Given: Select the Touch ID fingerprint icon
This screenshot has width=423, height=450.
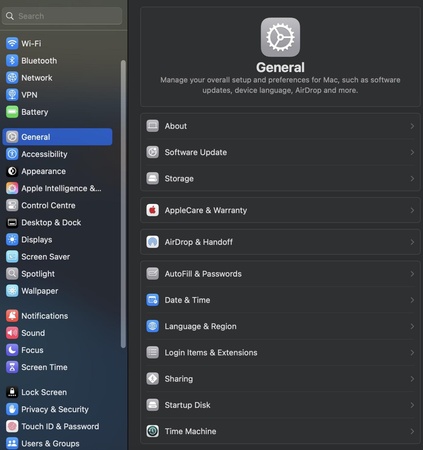Looking at the screenshot, I should tap(12, 426).
